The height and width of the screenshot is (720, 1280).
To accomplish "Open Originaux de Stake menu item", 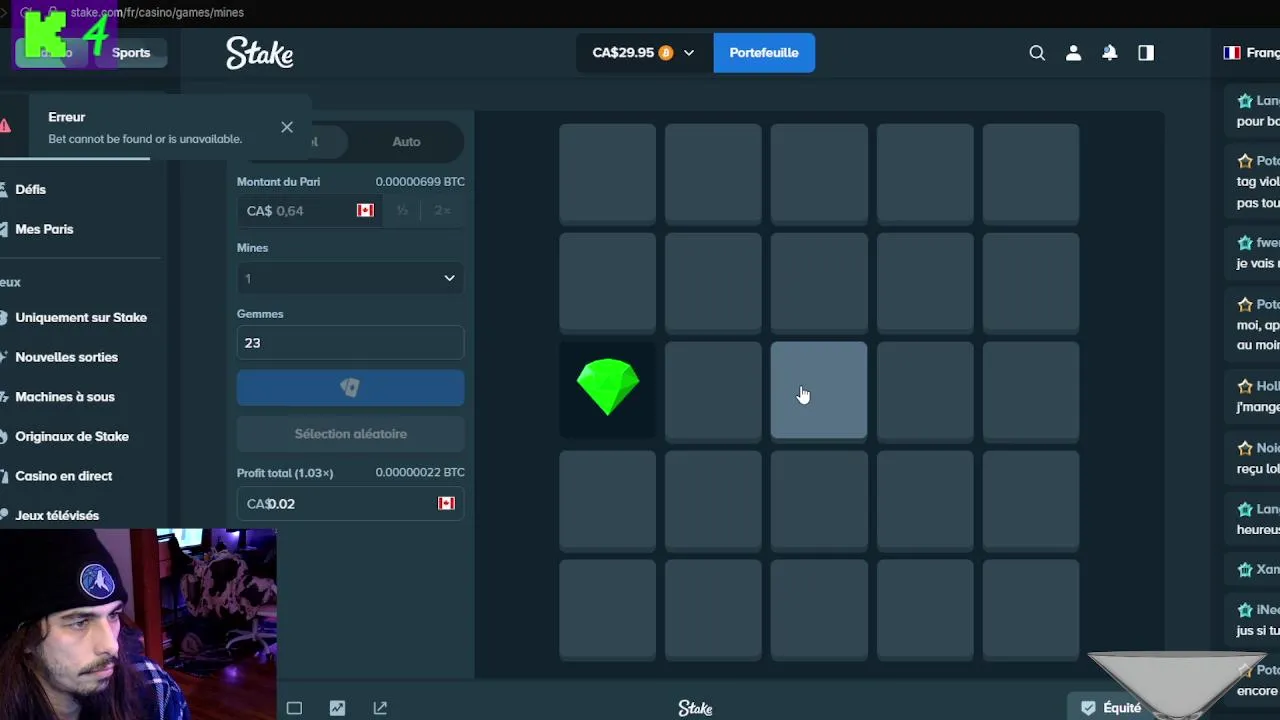I will 72,436.
